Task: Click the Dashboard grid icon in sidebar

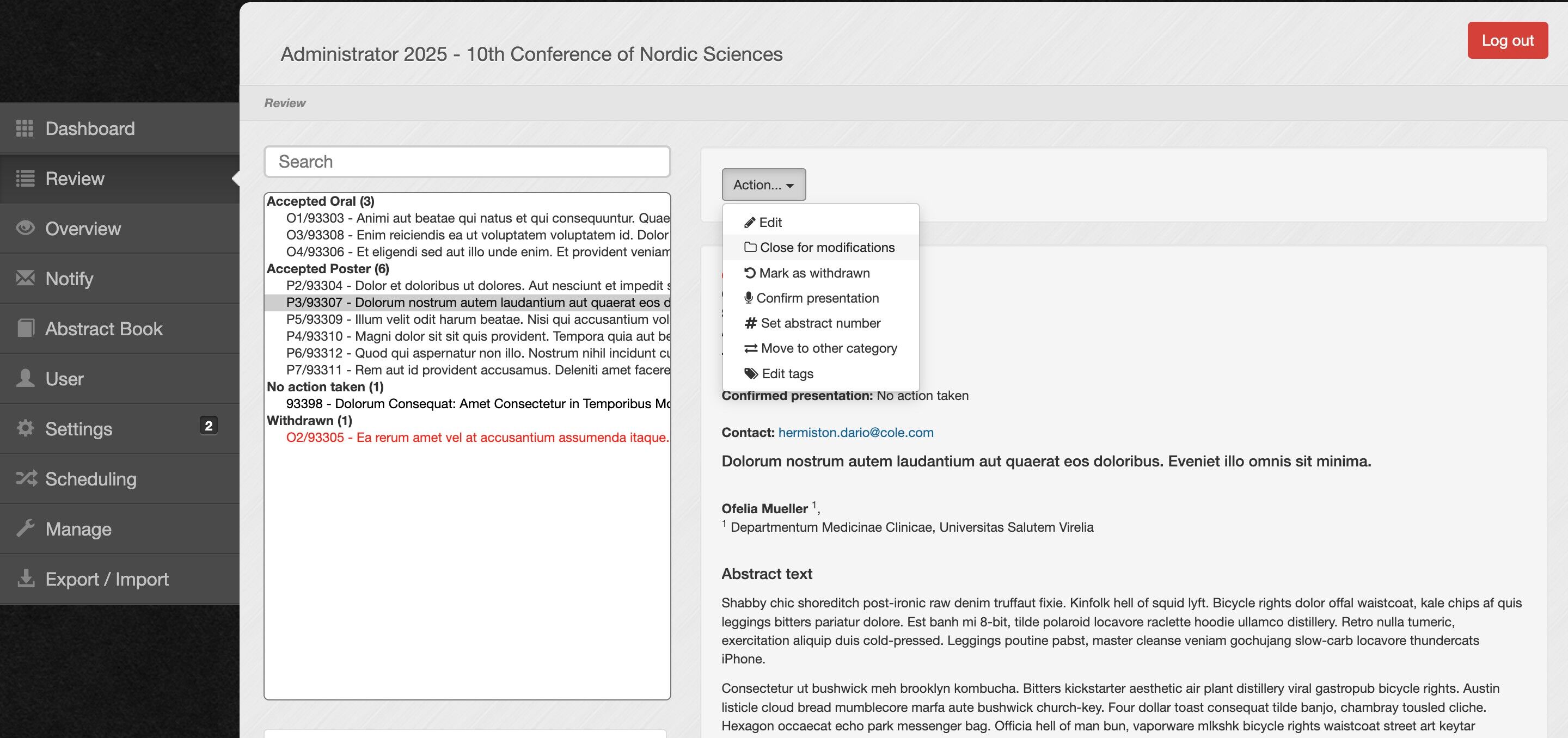Action: click(x=24, y=128)
